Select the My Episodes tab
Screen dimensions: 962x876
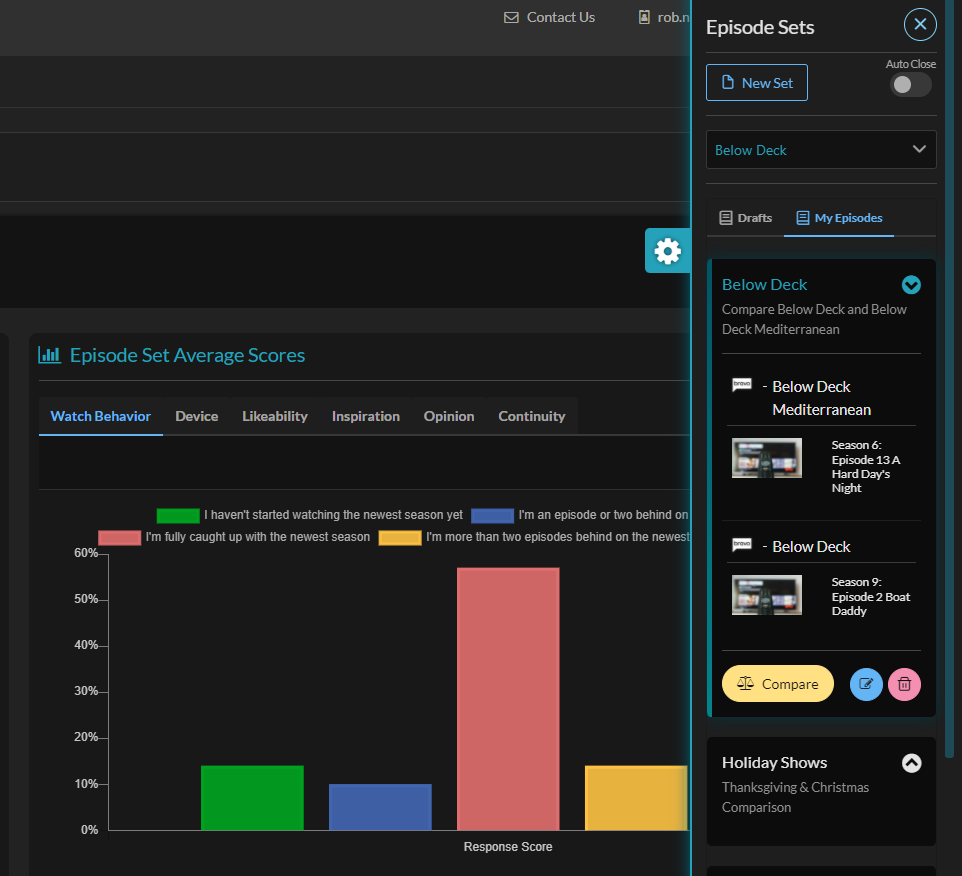click(839, 218)
